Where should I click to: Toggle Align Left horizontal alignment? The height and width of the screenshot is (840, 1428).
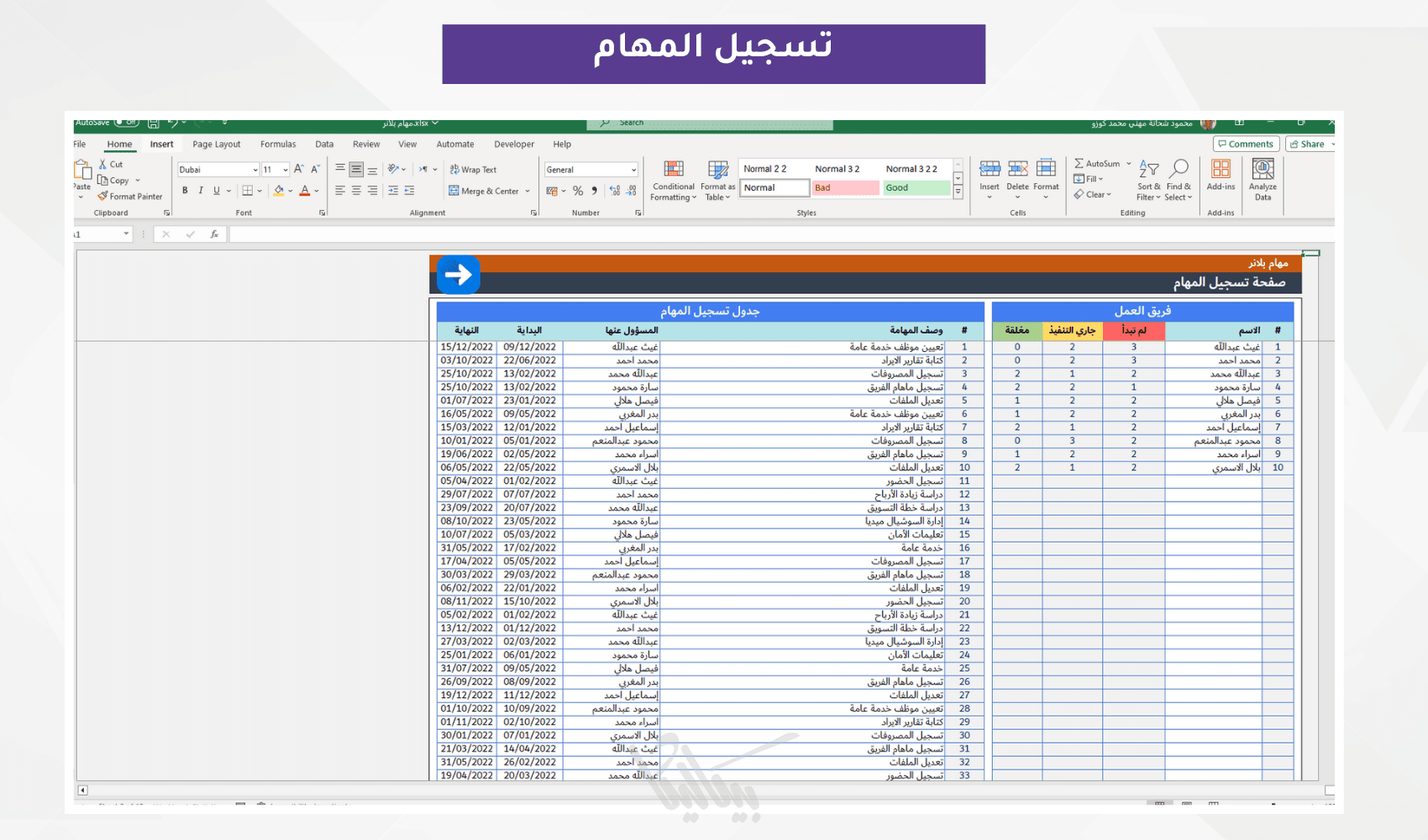pos(340,191)
